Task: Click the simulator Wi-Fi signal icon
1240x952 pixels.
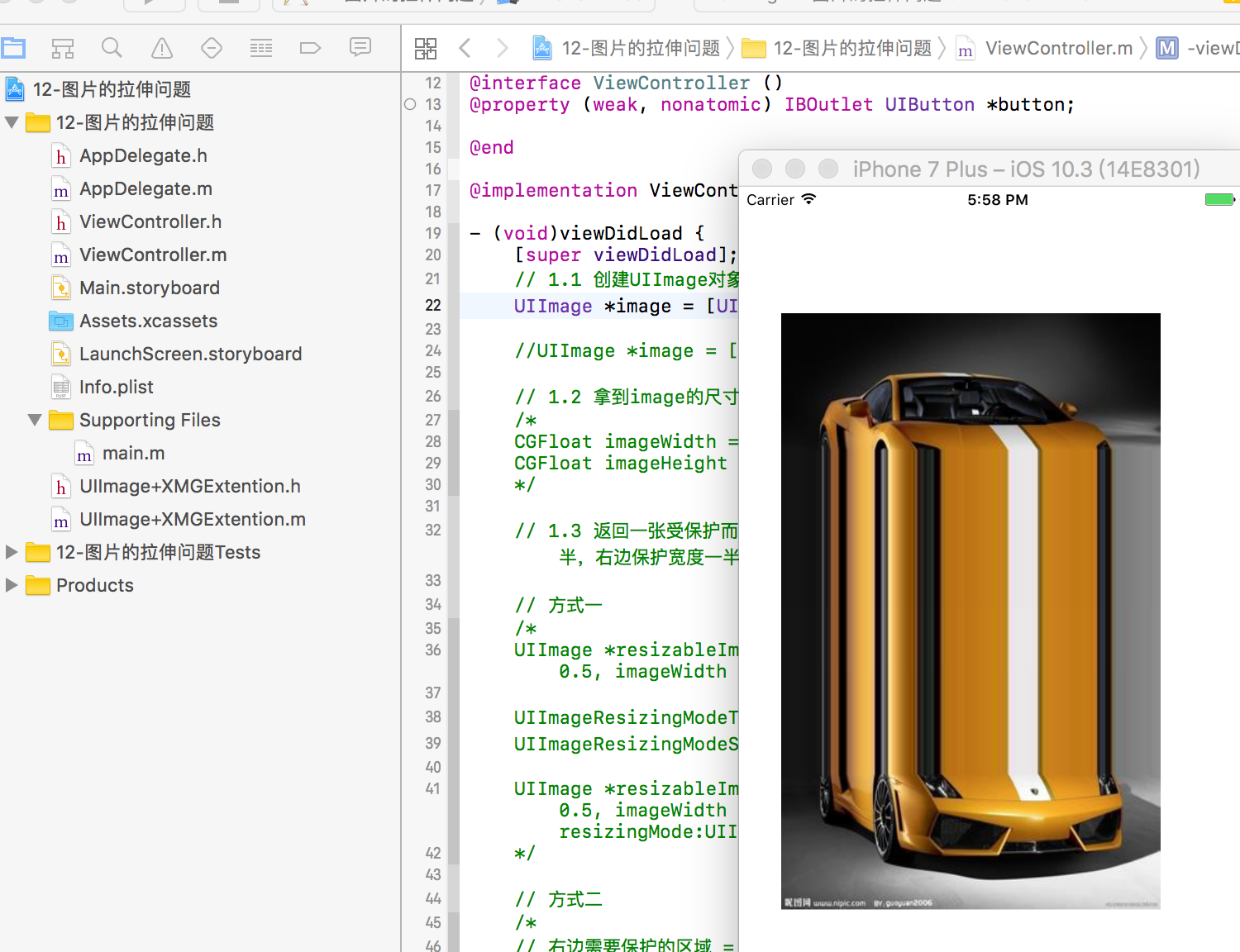Action: [808, 198]
